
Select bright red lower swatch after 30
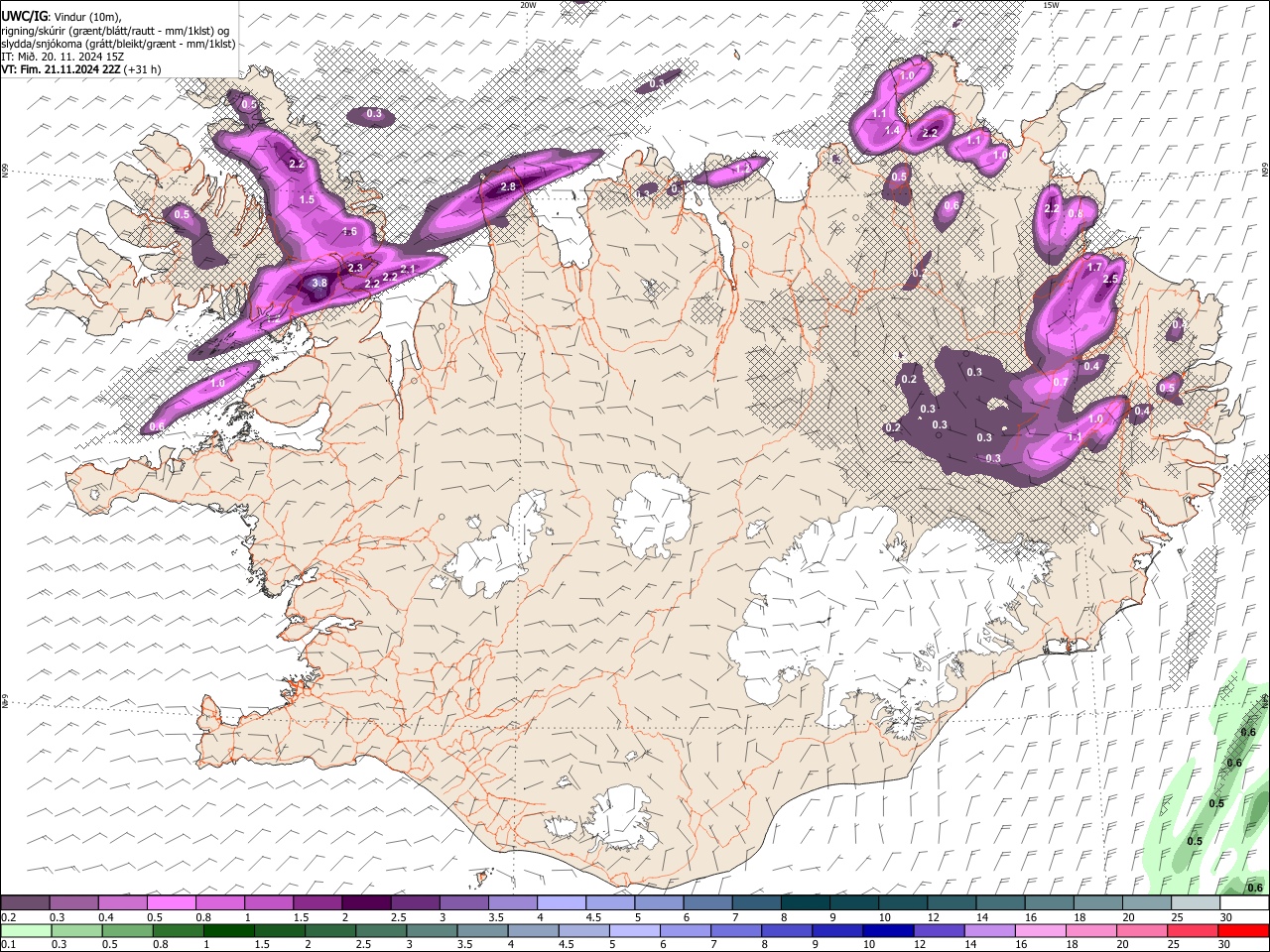coord(1244,930)
